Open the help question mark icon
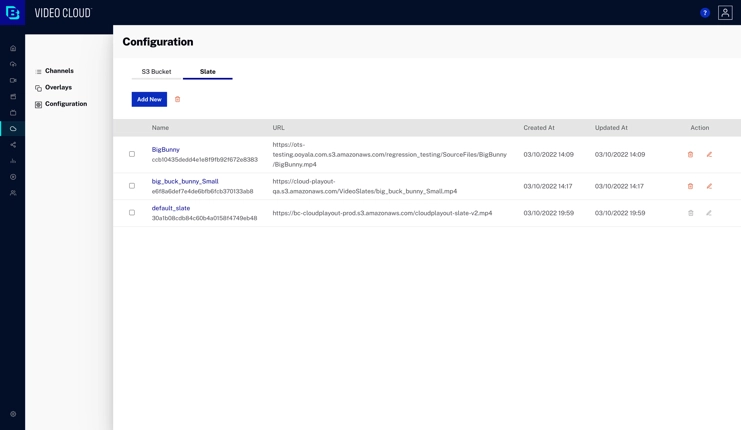 click(705, 13)
